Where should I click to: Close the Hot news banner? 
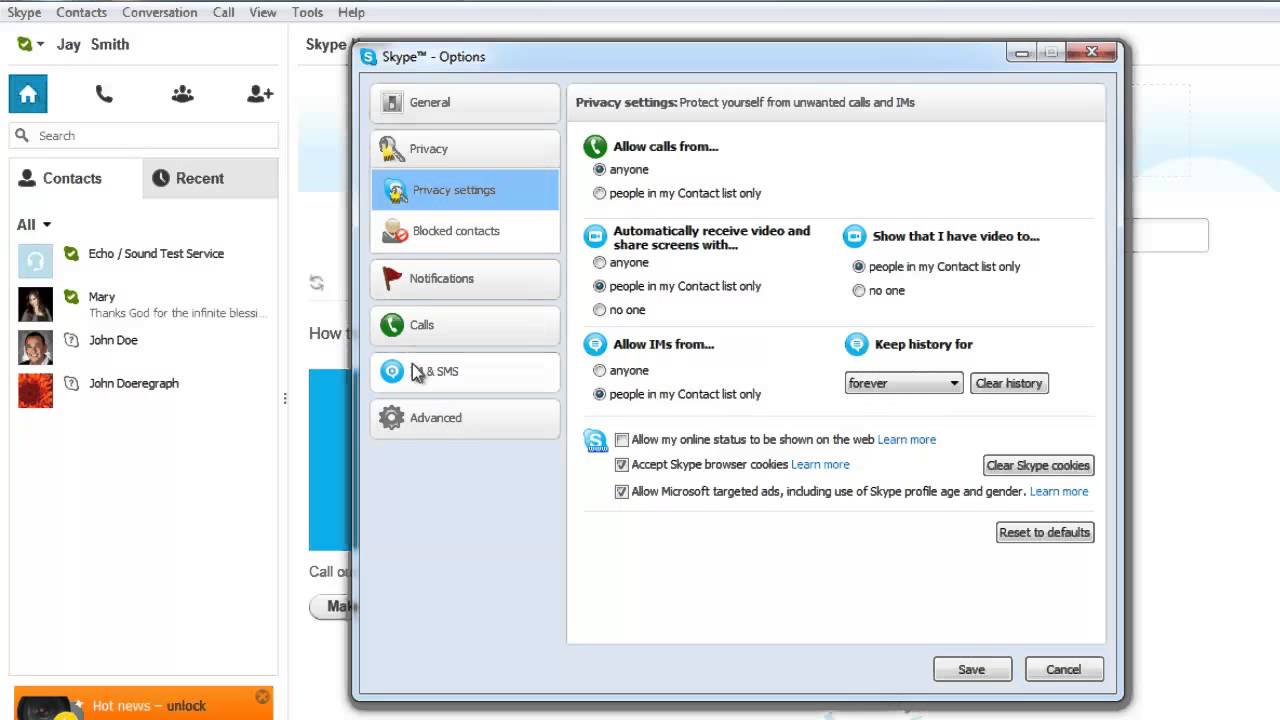tap(262, 696)
